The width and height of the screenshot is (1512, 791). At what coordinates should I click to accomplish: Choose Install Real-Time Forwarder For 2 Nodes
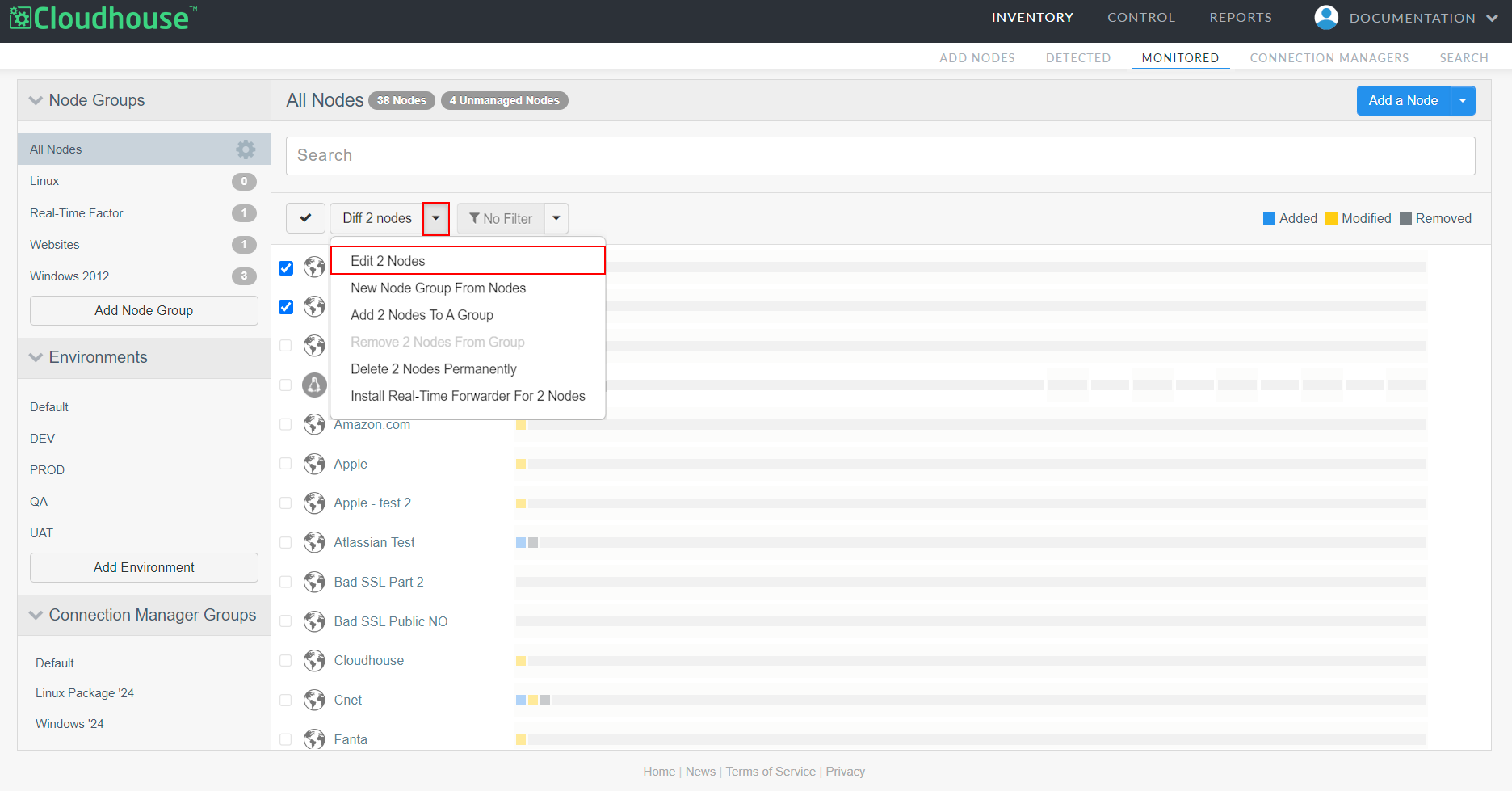click(468, 396)
